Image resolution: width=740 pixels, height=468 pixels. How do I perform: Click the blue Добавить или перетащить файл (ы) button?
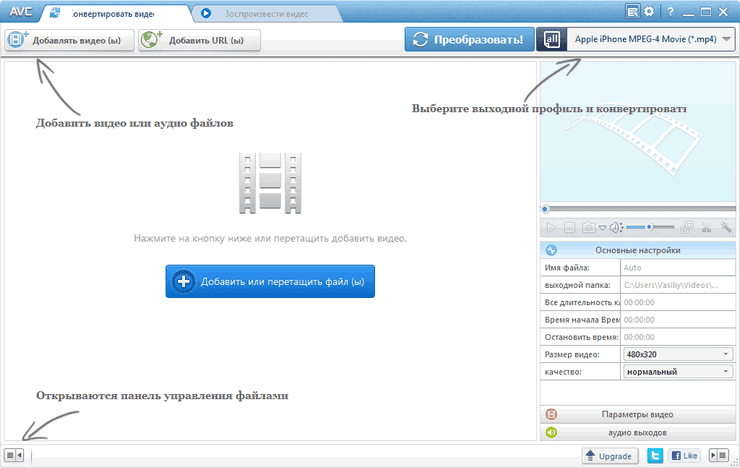[270, 281]
